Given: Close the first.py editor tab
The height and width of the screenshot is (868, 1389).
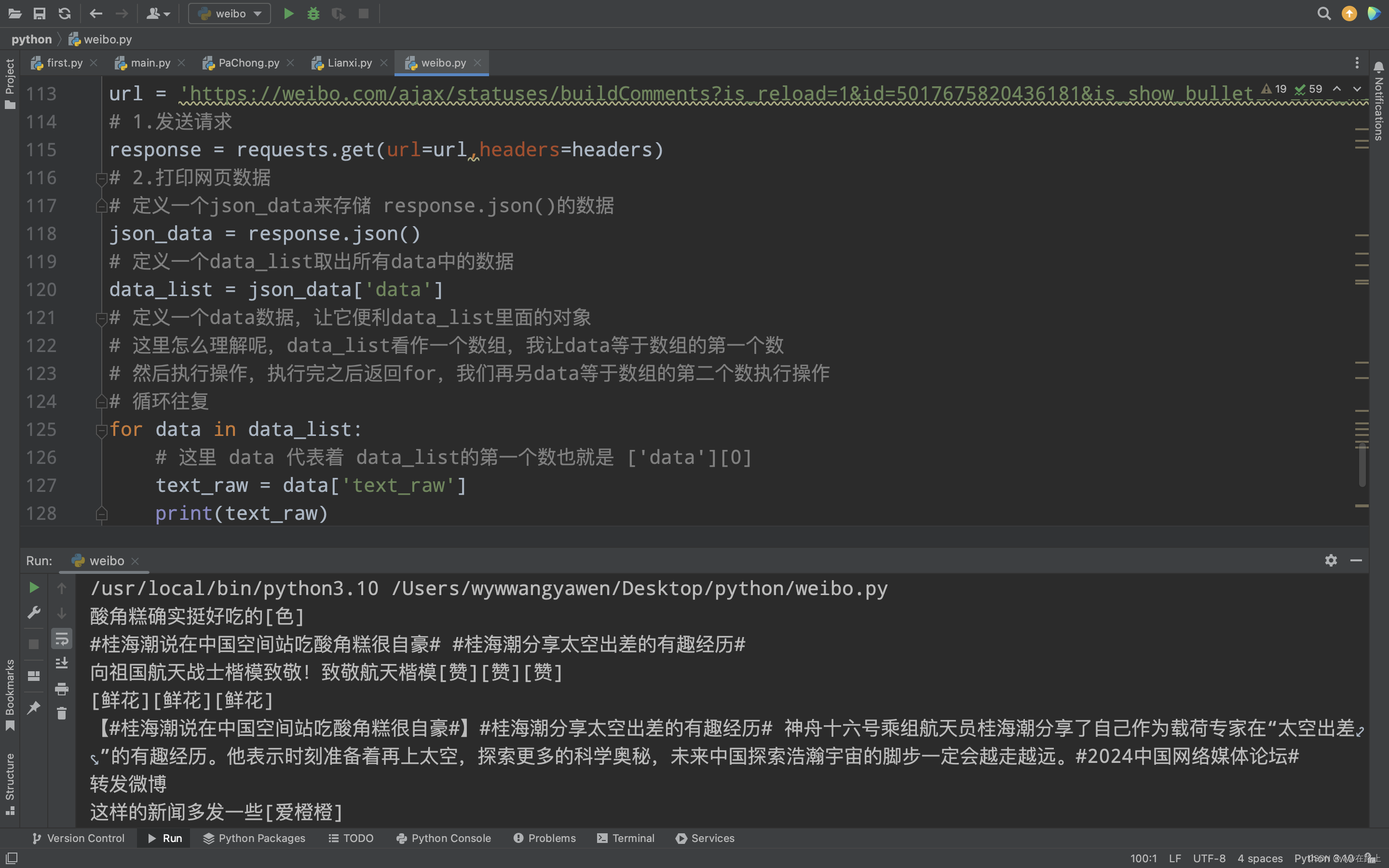Looking at the screenshot, I should (x=94, y=63).
